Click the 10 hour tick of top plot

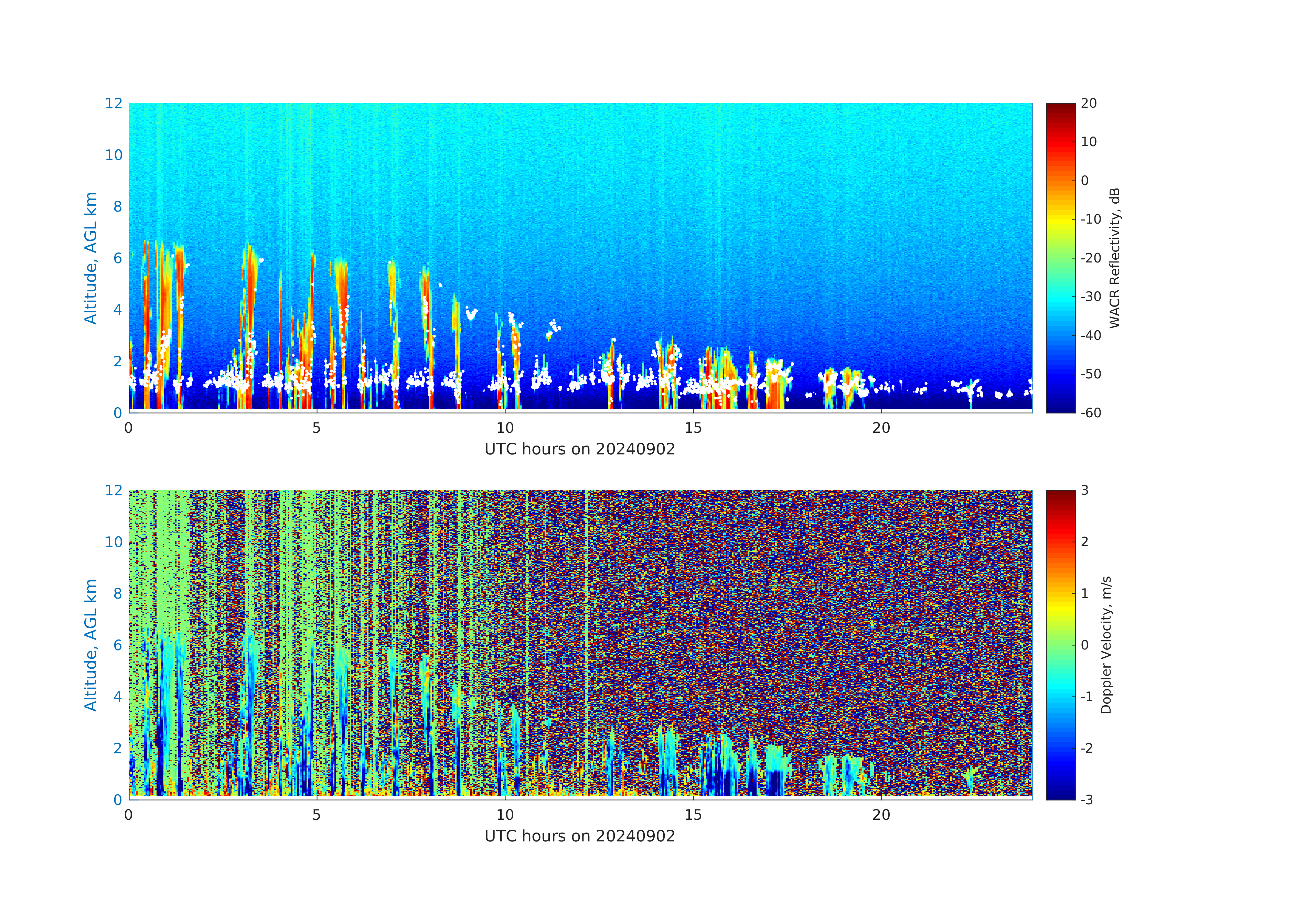pos(504,428)
